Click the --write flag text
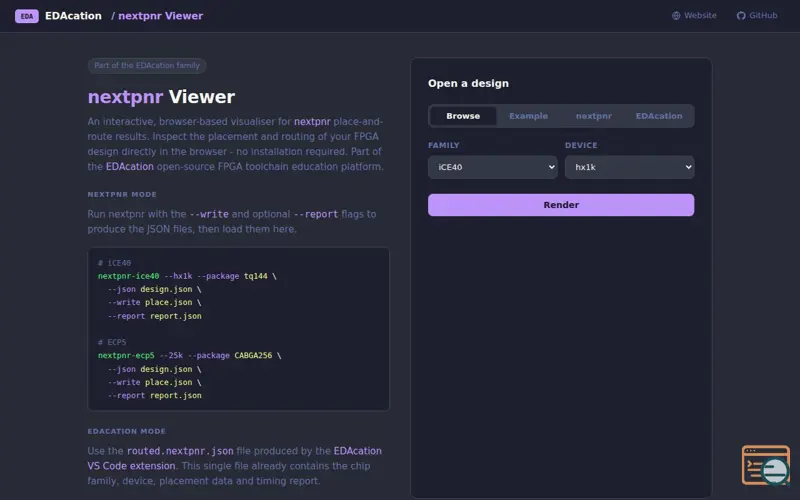 click(209, 214)
